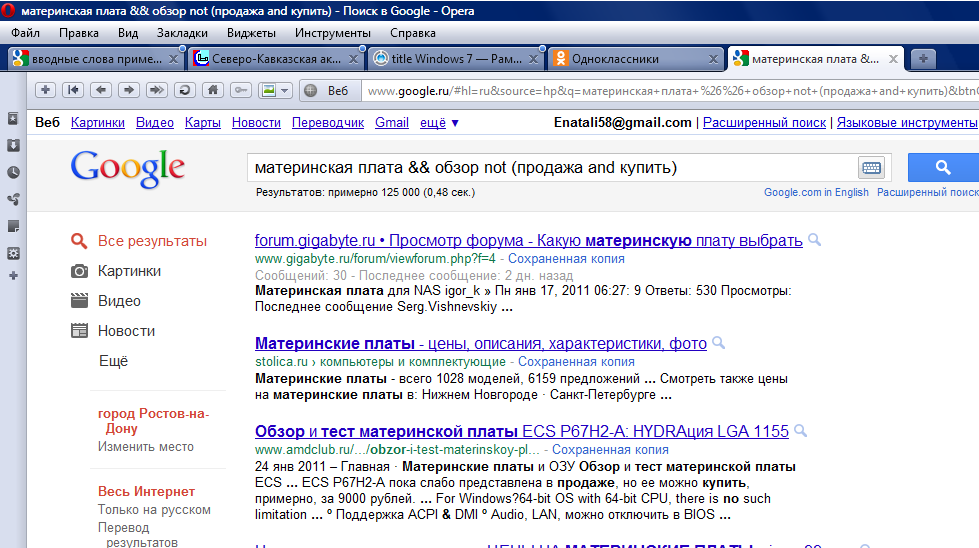979x548 pixels.
Task: Open Обзор и тест ECS P67H2-A result
Action: coord(522,431)
